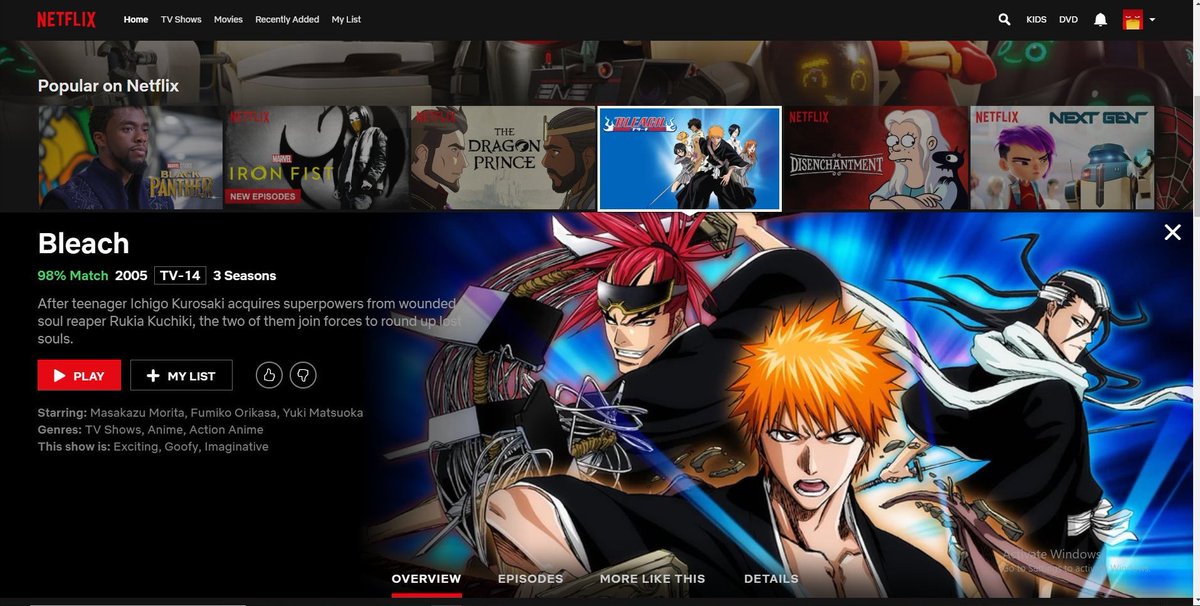Viewport: 1200px width, 606px height.
Task: Select the highlighted Bleach thumbnail
Action: coord(689,158)
